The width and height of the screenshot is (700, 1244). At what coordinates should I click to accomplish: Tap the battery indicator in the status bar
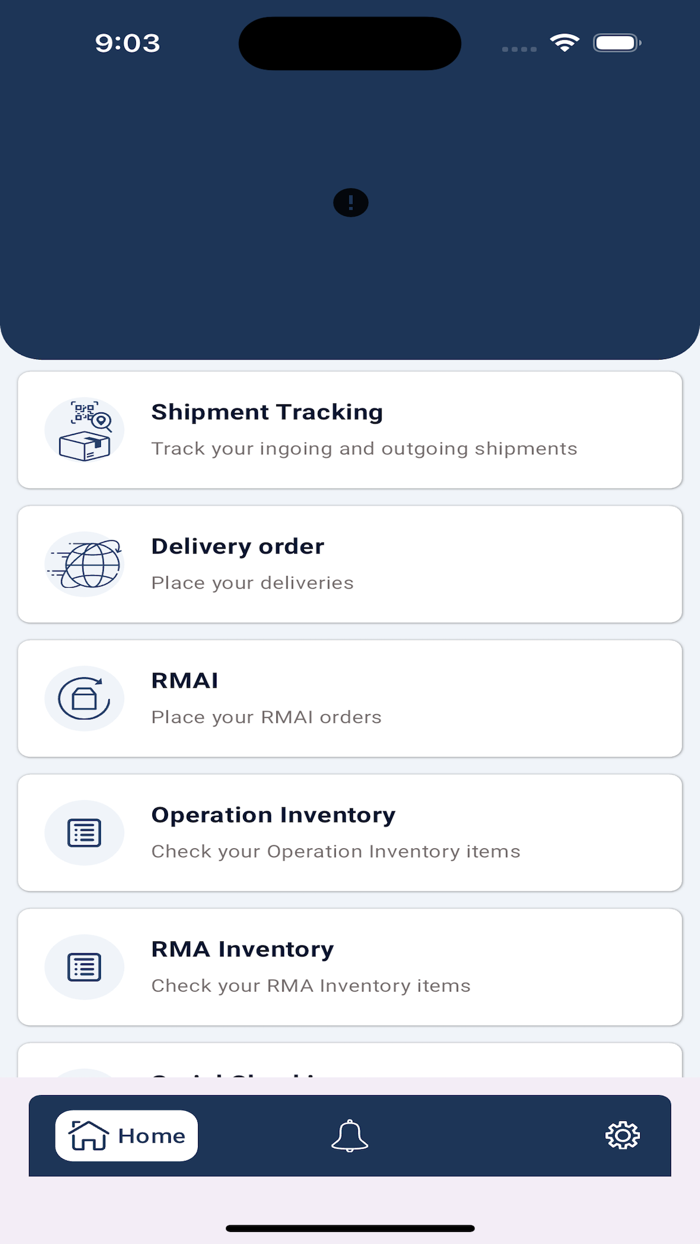pyautogui.click(x=617, y=43)
